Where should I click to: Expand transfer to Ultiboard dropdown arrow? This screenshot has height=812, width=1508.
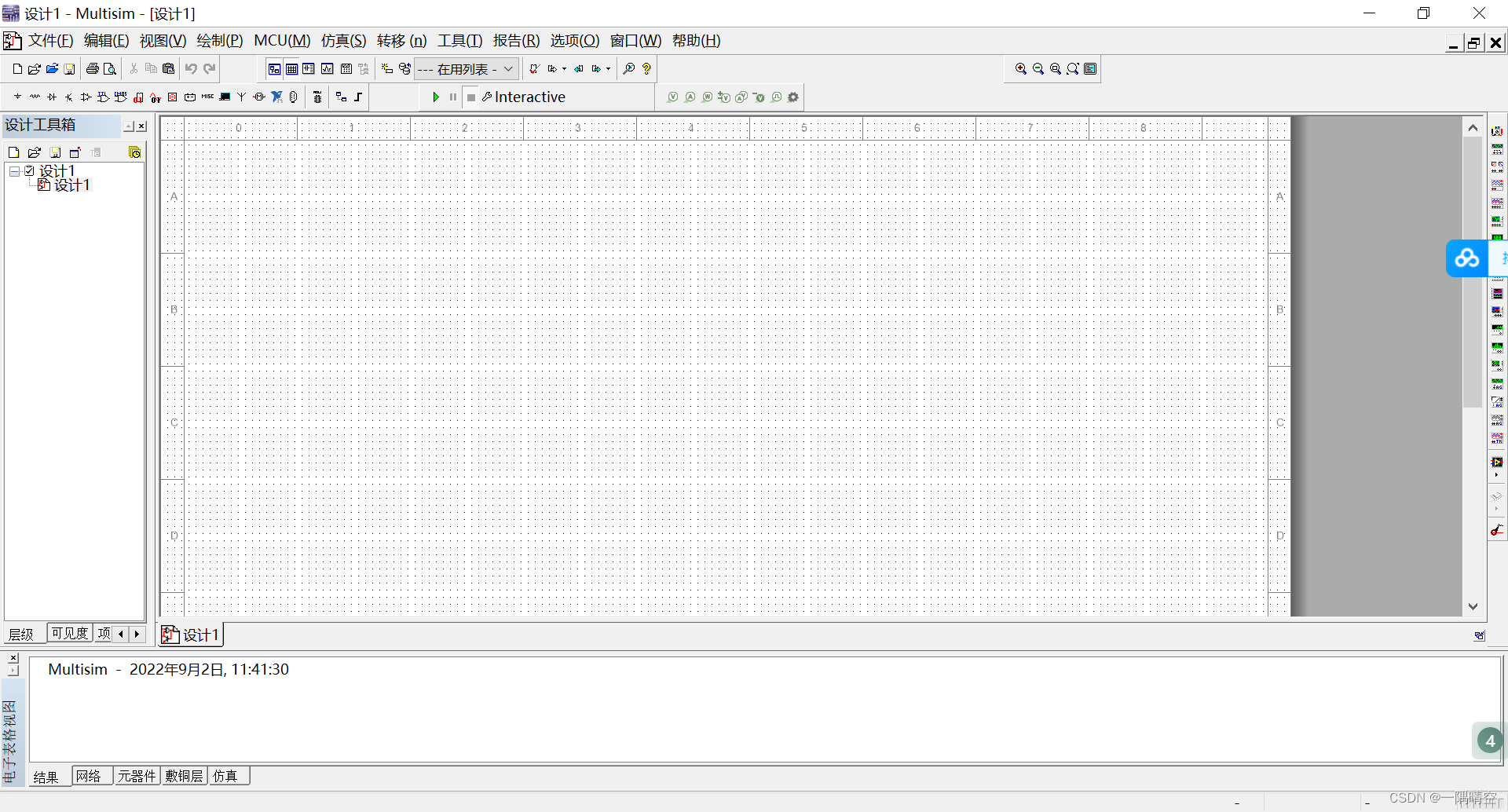(564, 69)
